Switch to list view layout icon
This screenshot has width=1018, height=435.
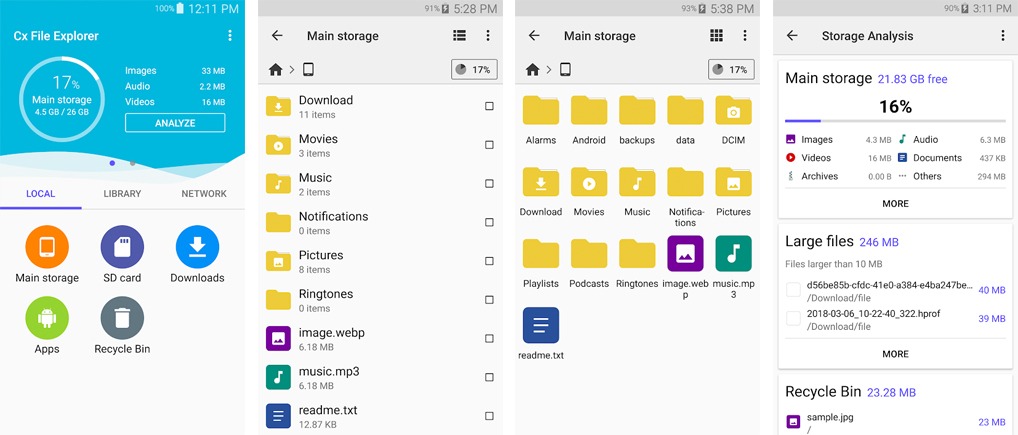459,36
